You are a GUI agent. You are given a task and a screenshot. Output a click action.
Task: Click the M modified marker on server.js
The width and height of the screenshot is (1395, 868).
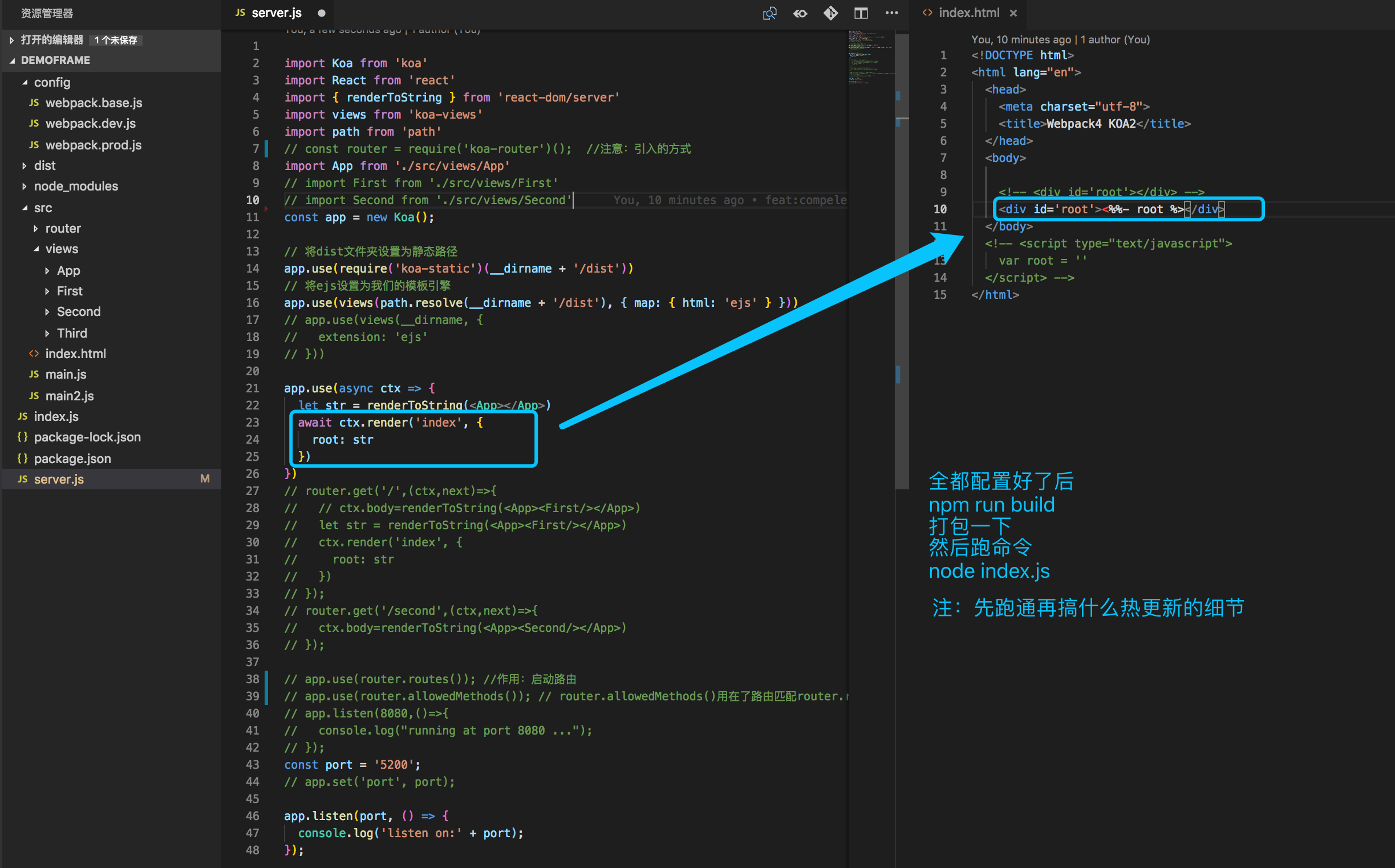tap(204, 479)
